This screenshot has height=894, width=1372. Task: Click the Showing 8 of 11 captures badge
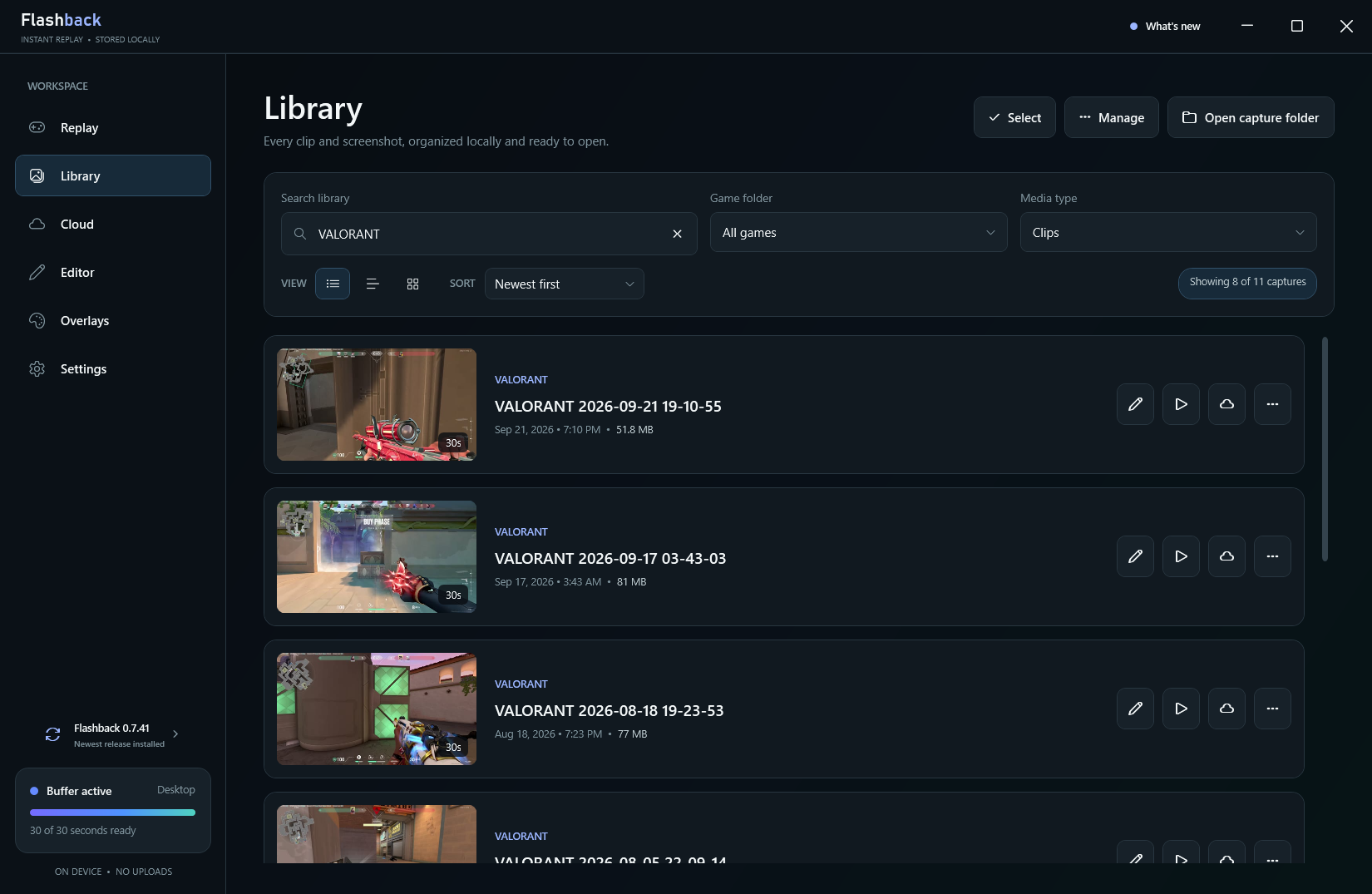click(x=1247, y=283)
